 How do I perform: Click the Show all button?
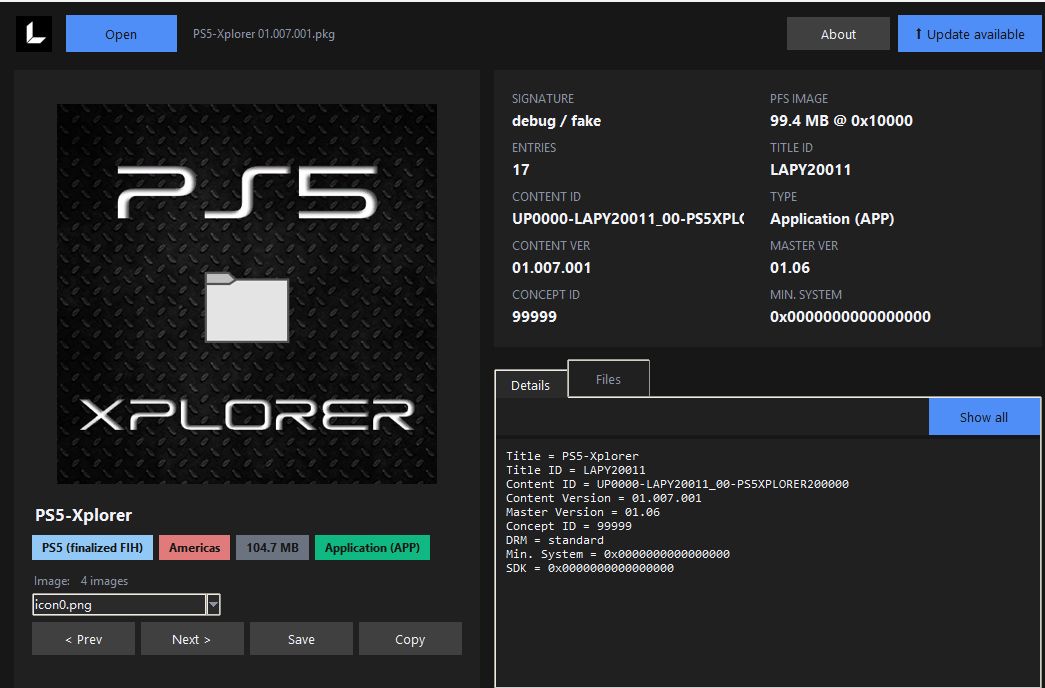pos(984,417)
